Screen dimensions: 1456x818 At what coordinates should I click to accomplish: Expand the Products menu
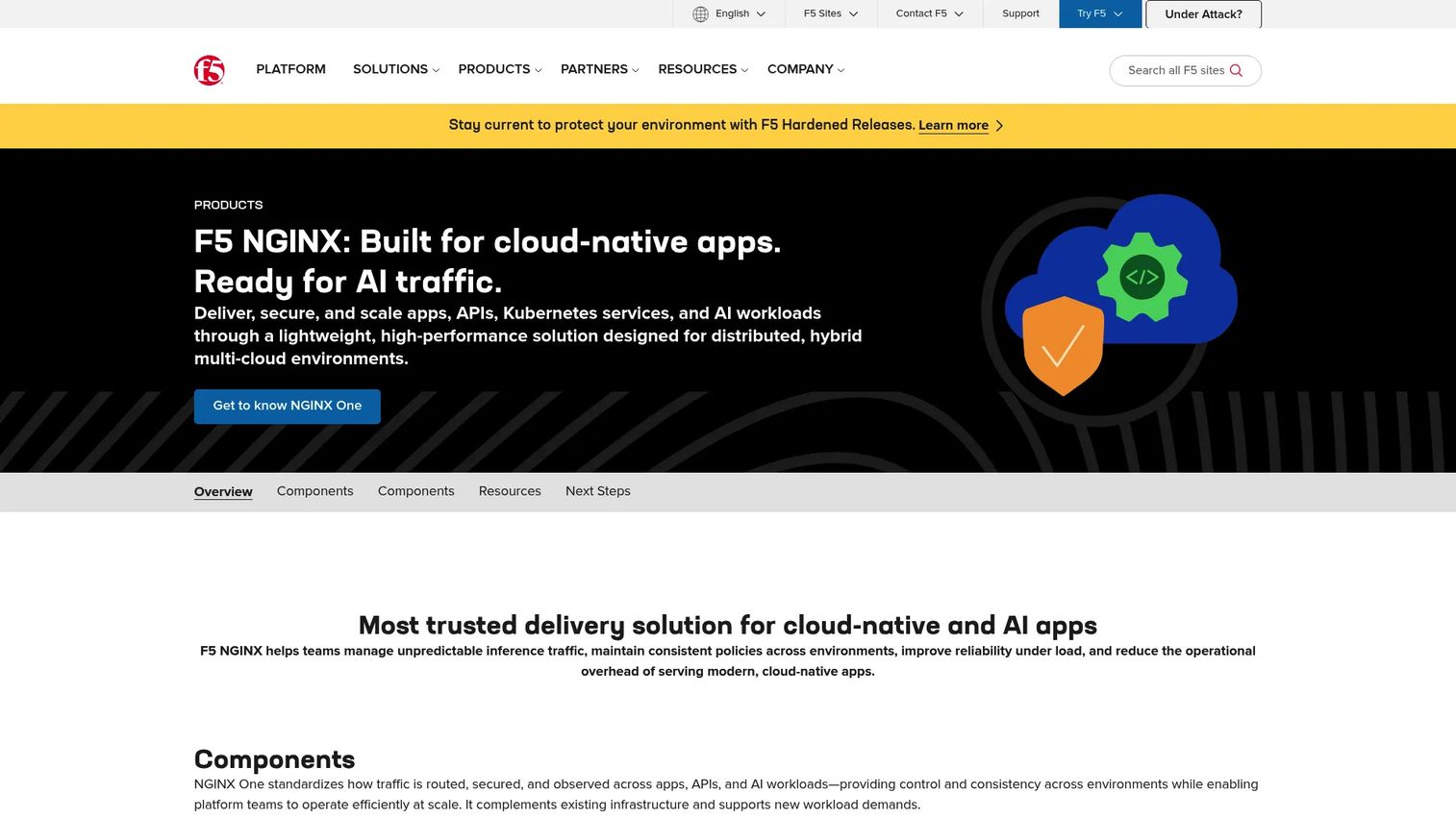(499, 69)
